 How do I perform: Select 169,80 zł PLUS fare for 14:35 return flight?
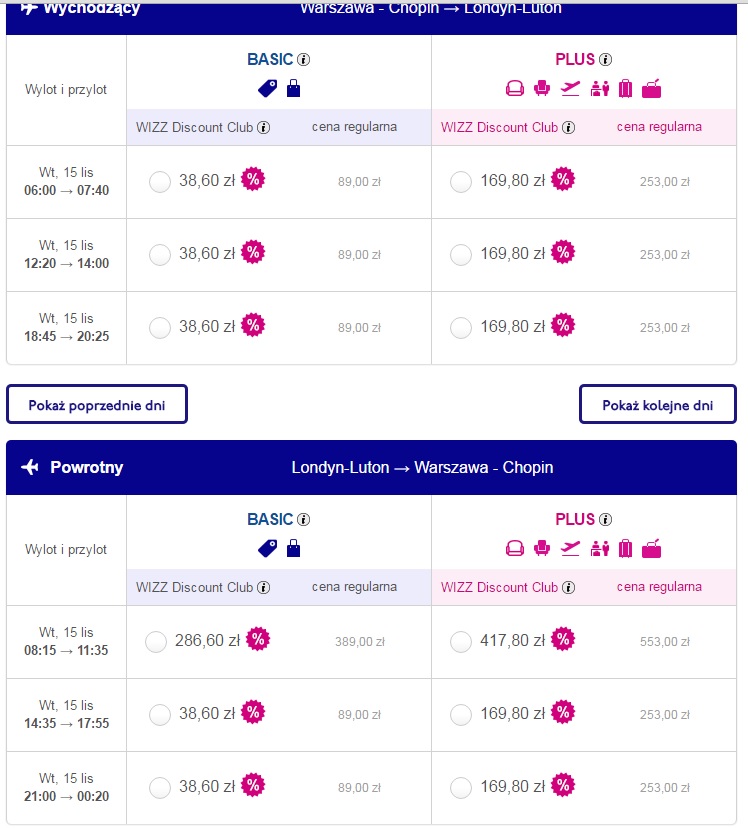click(461, 714)
